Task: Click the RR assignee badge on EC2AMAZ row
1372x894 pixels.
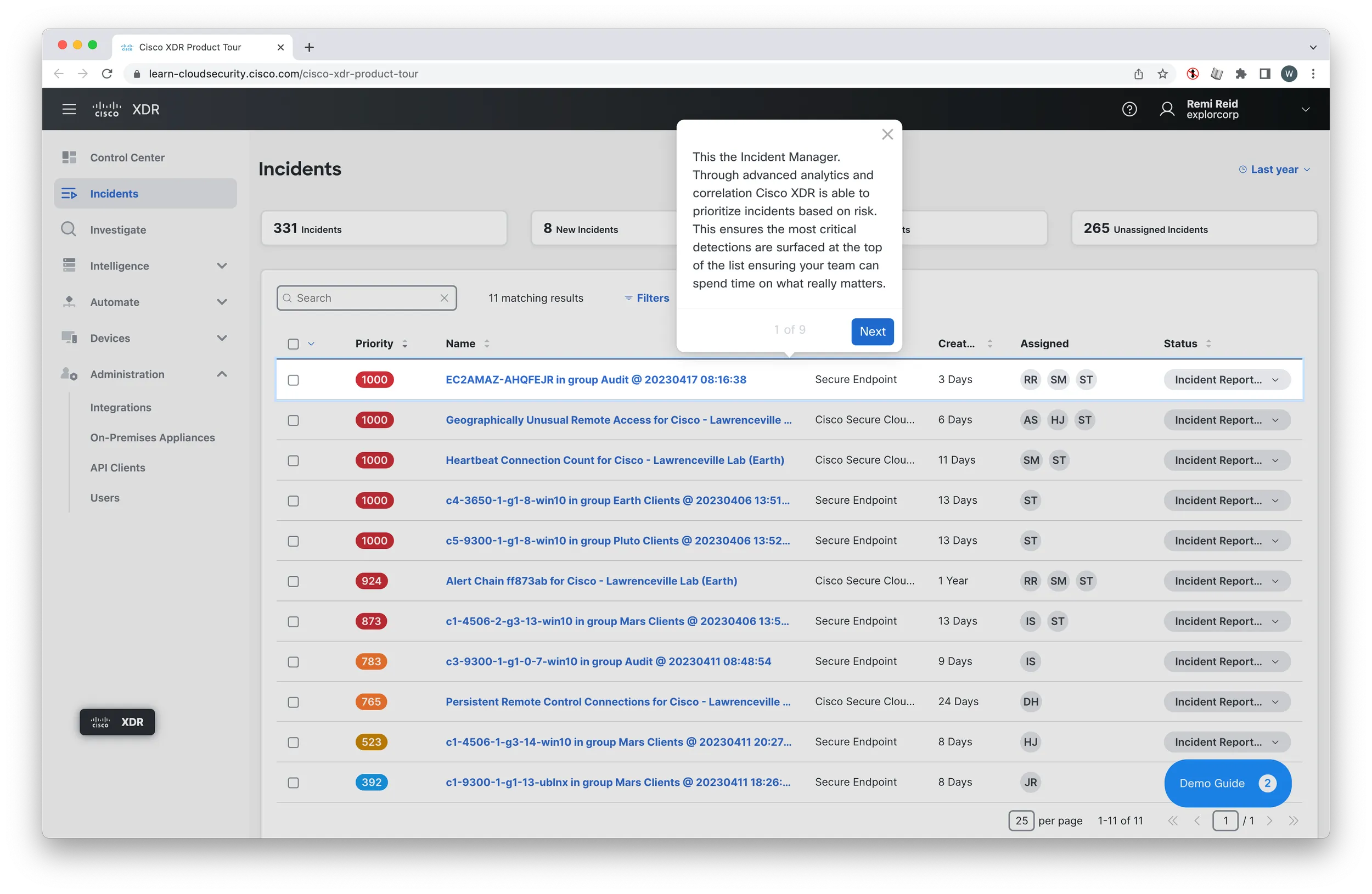Action: pyautogui.click(x=1030, y=380)
